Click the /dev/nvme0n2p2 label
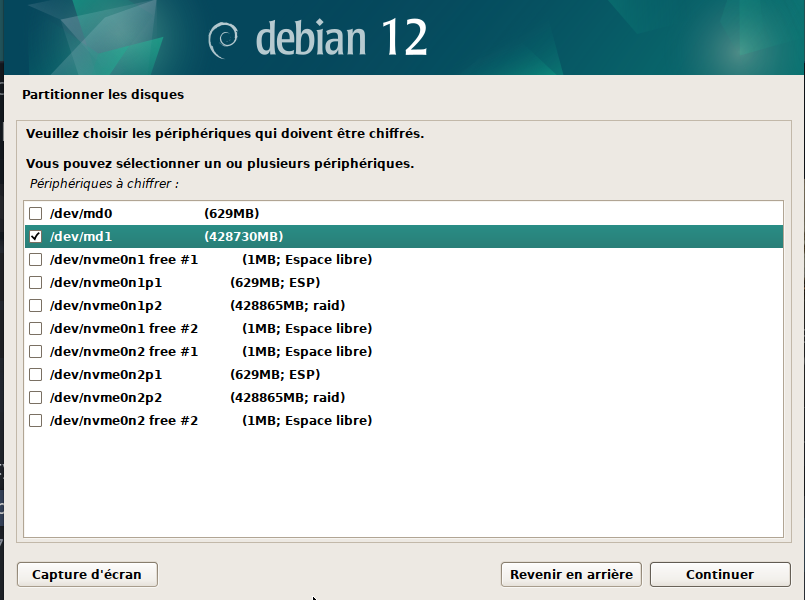The width and height of the screenshot is (805, 600). [106, 398]
